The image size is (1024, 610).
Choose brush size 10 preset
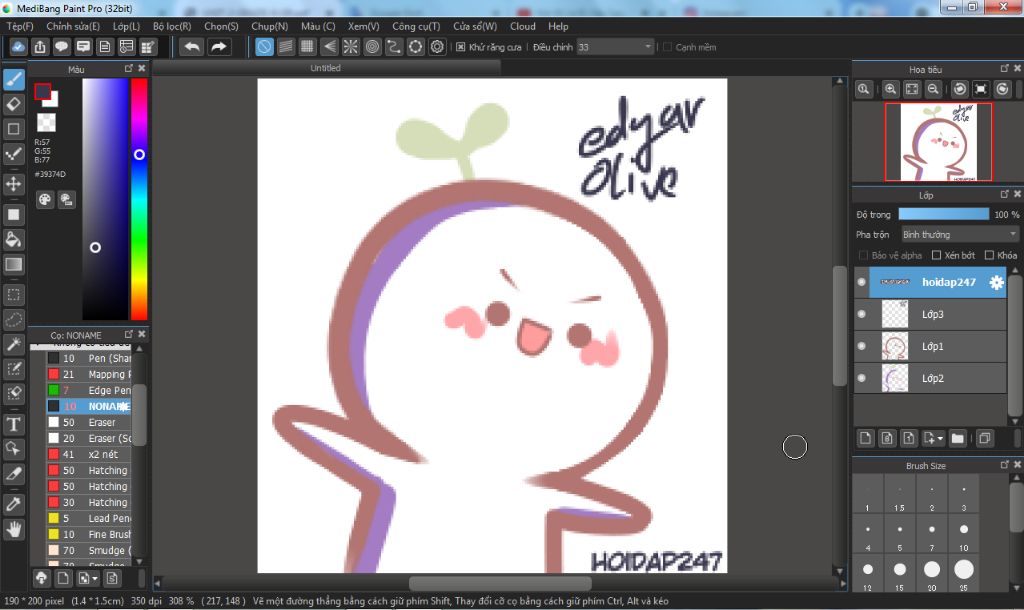(x=964, y=536)
